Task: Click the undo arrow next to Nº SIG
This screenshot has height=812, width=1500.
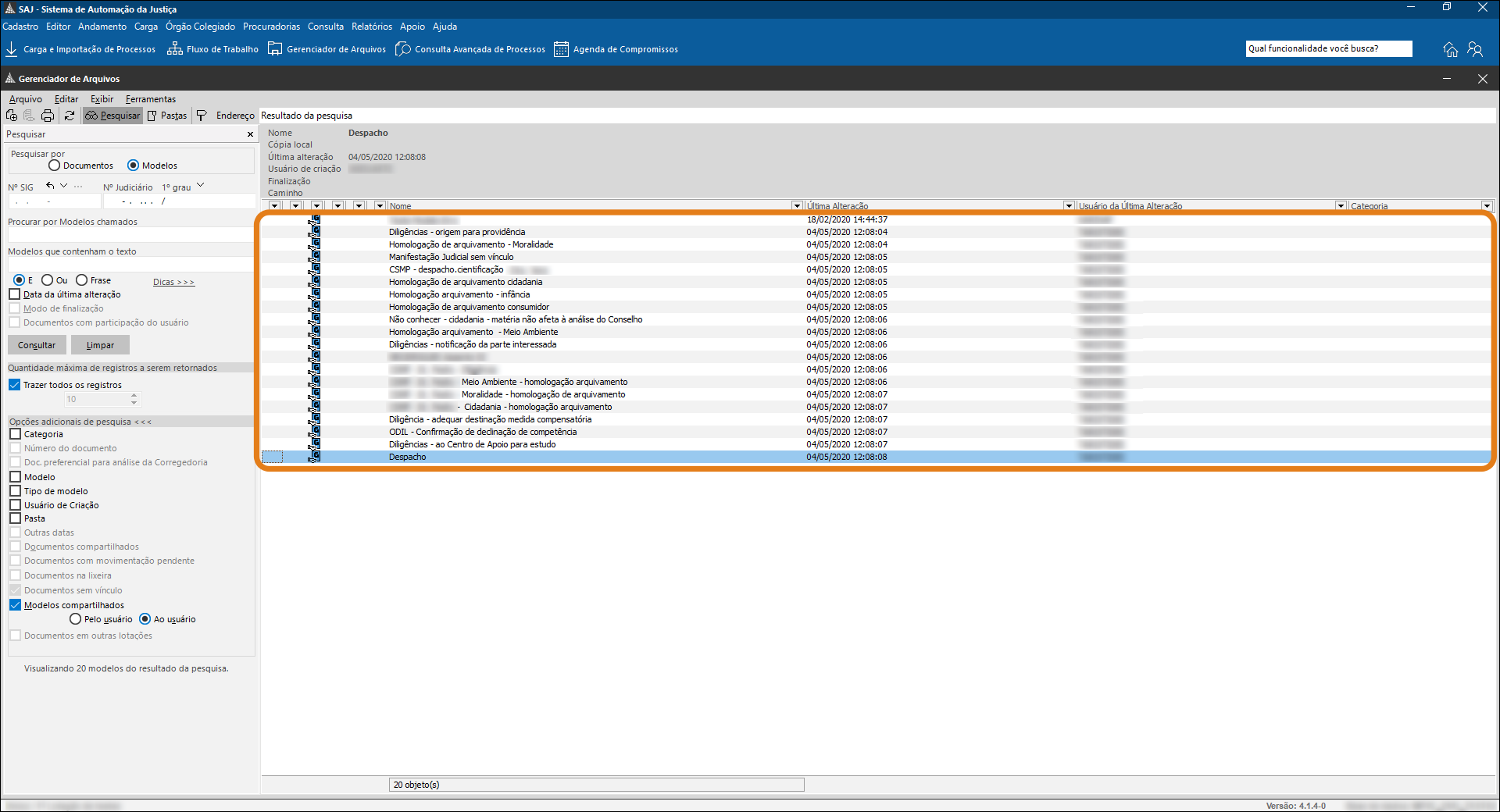Action: (x=50, y=186)
